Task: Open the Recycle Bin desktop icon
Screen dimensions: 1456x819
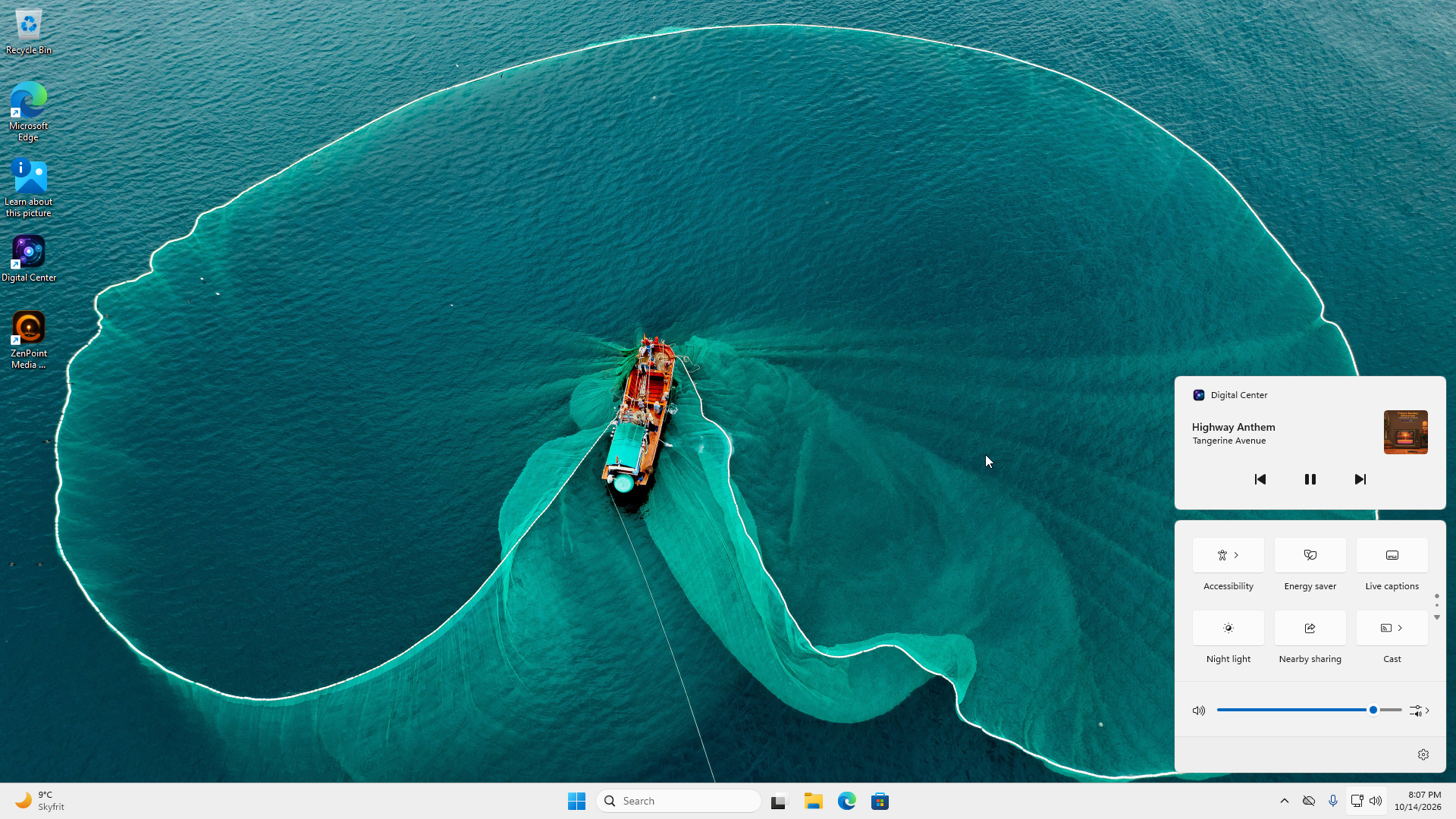Action: pyautogui.click(x=29, y=32)
